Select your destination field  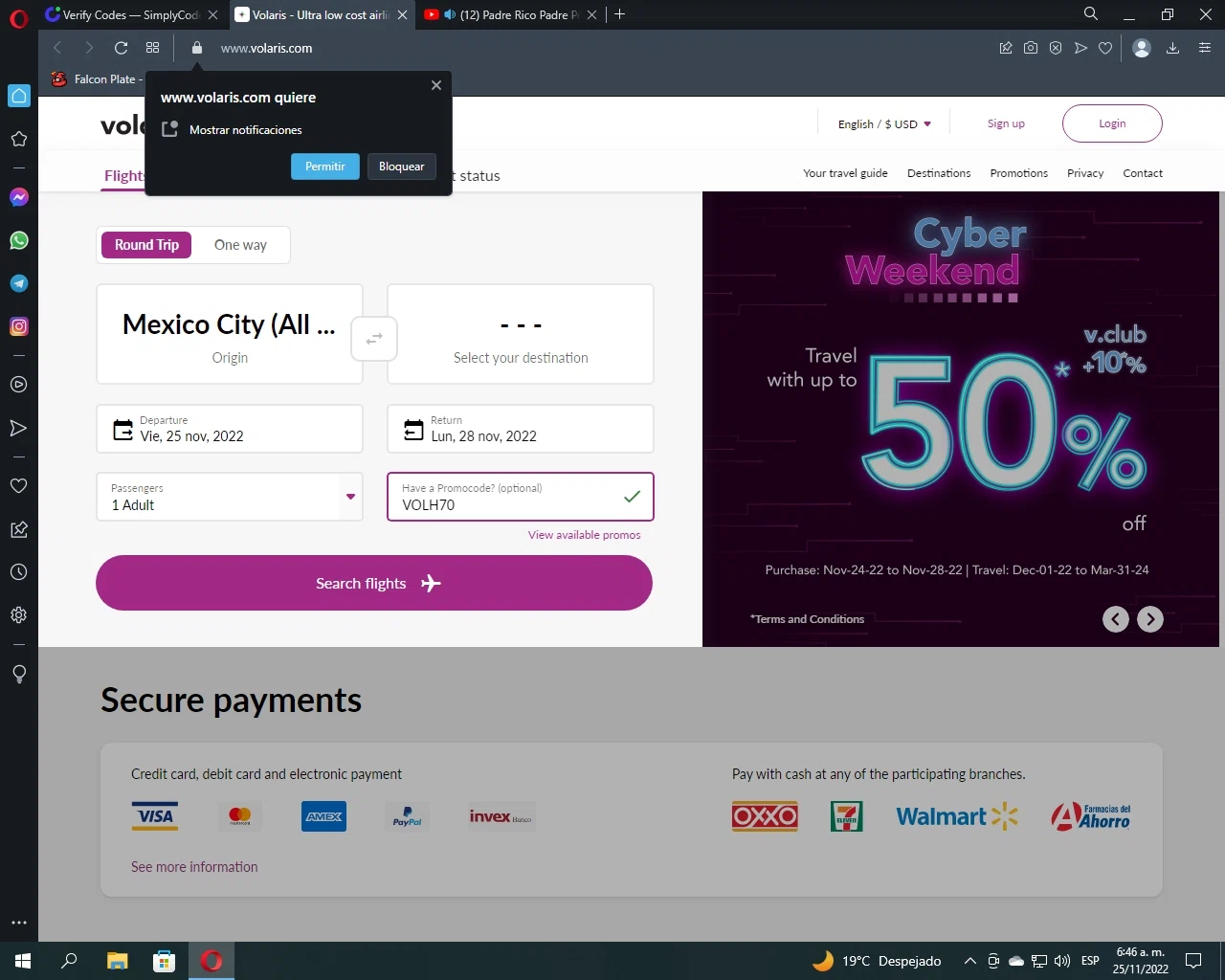[521, 334]
